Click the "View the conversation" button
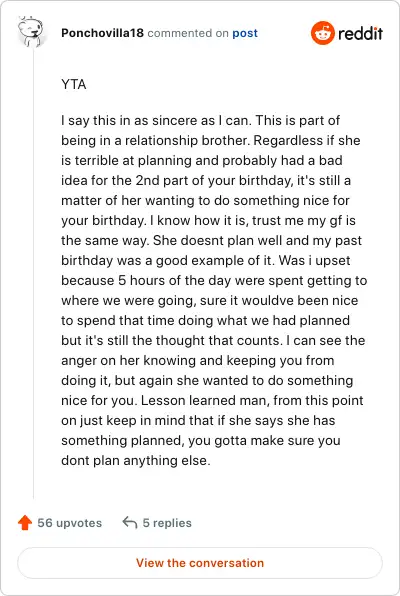 (200, 563)
